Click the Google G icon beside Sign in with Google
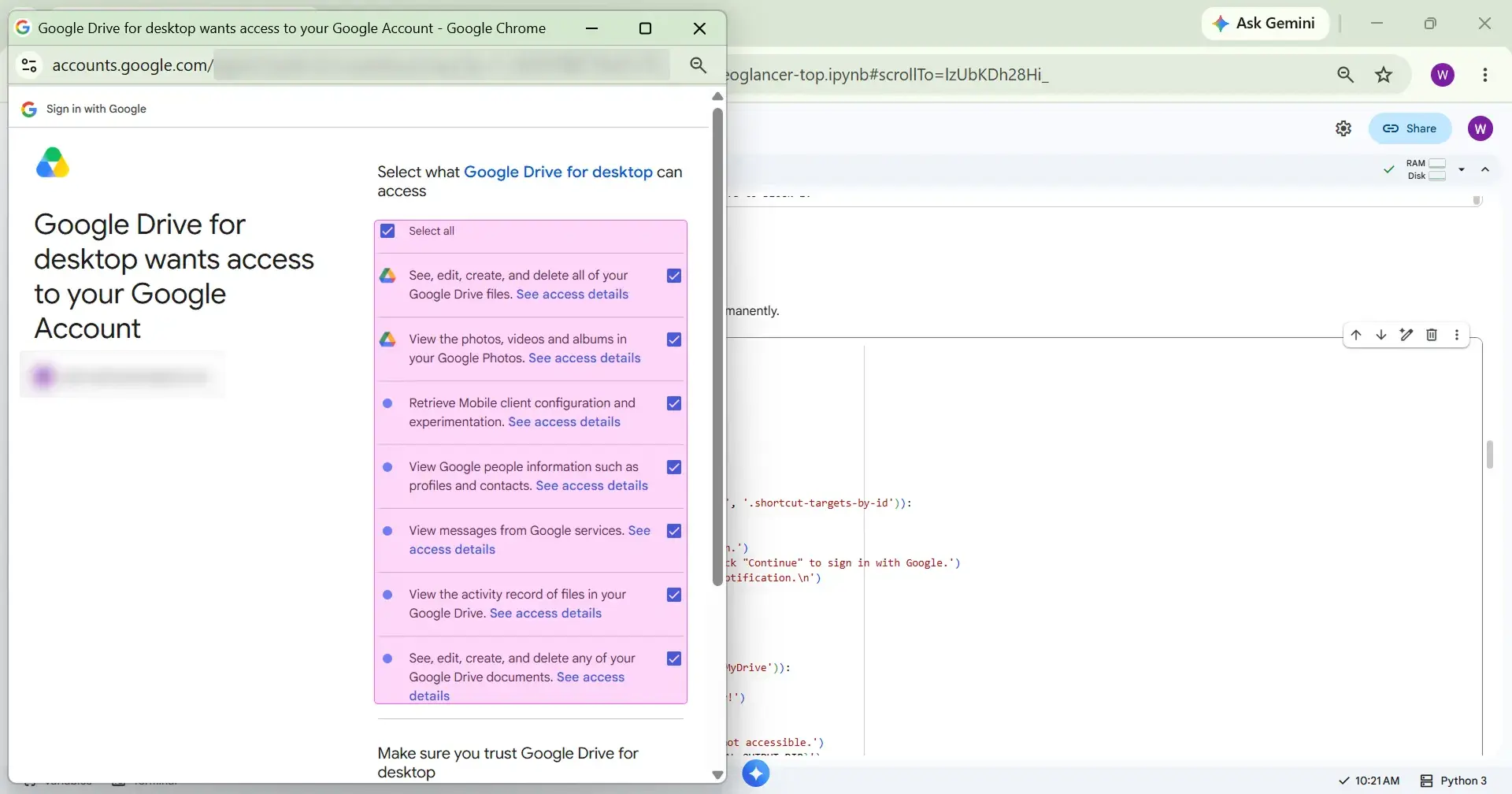Image resolution: width=1512 pixels, height=794 pixels. coord(29,109)
